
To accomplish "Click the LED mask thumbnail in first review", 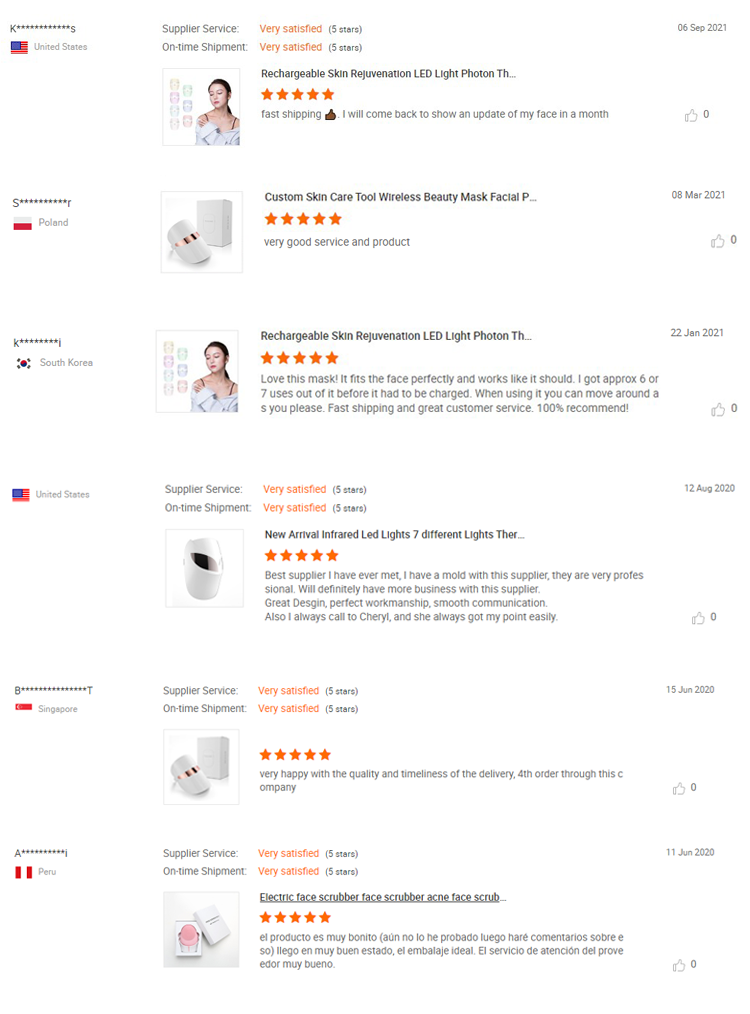I will pyautogui.click(x=201, y=107).
